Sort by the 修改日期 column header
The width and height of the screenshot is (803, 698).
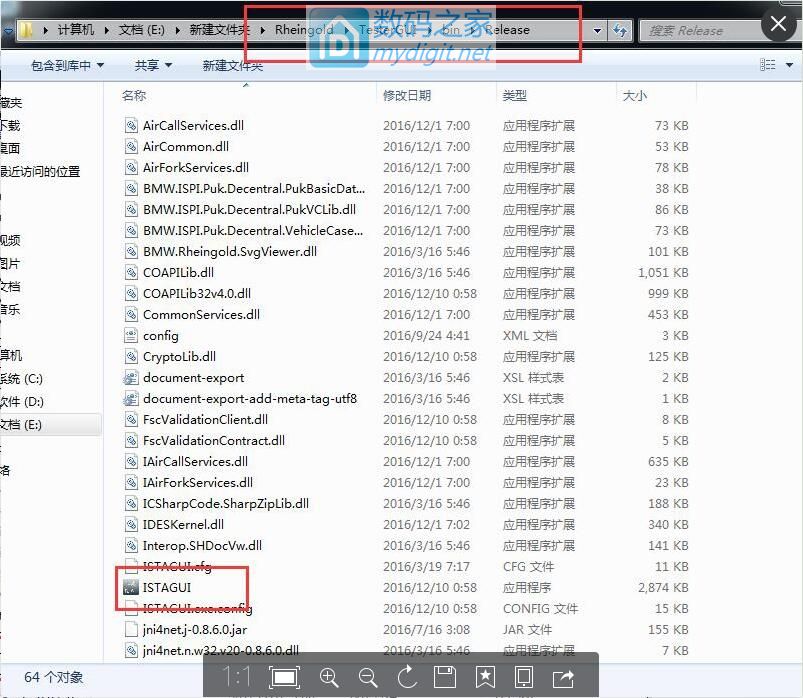[x=407, y=95]
